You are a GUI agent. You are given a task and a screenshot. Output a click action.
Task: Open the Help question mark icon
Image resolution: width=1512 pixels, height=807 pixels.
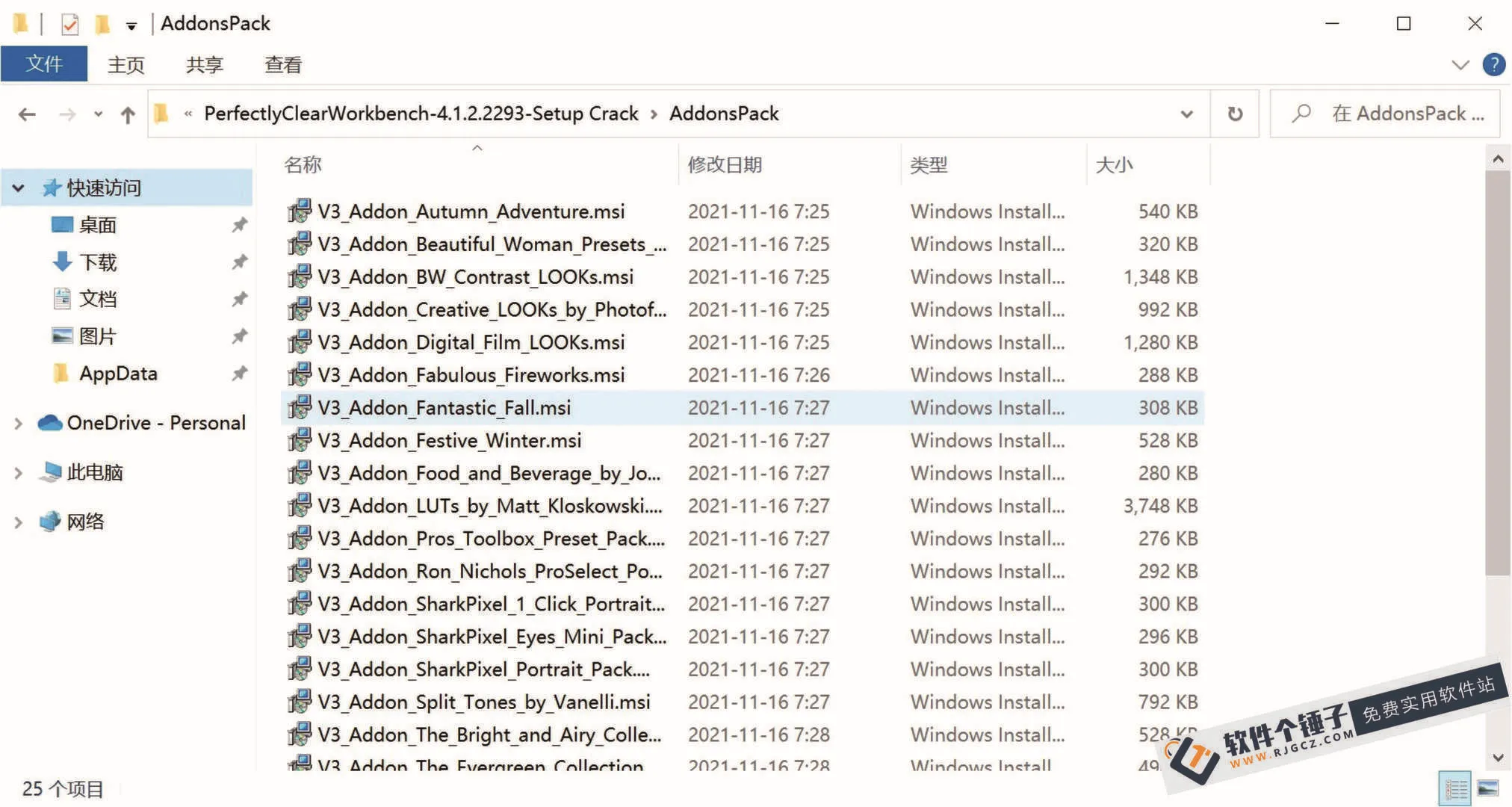(1493, 64)
